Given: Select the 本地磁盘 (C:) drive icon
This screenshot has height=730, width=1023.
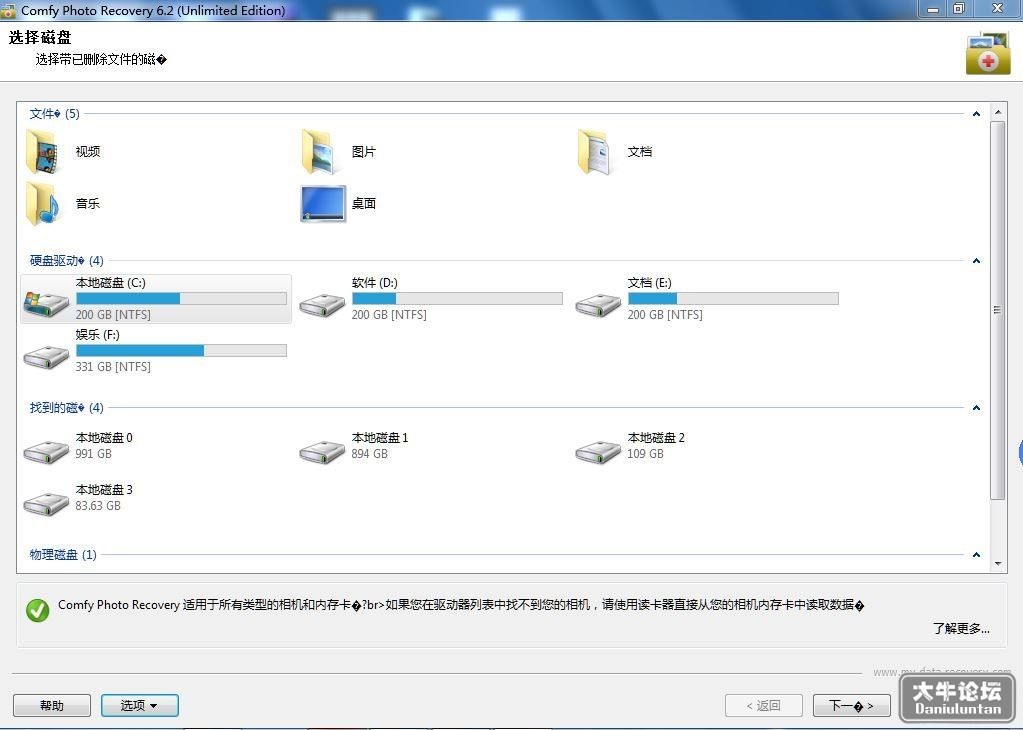Looking at the screenshot, I should [46, 304].
